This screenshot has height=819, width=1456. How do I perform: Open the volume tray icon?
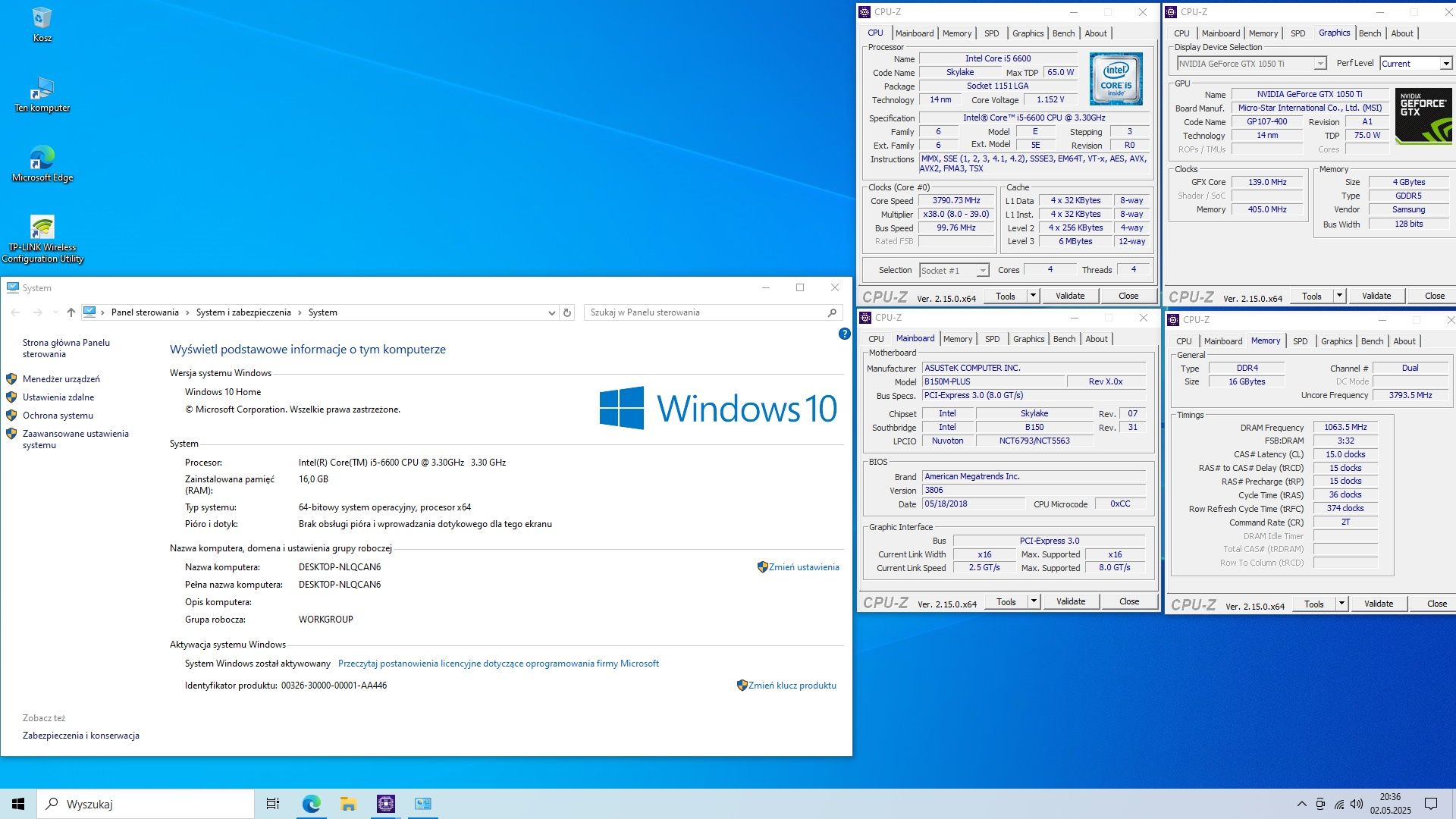[x=1357, y=804]
